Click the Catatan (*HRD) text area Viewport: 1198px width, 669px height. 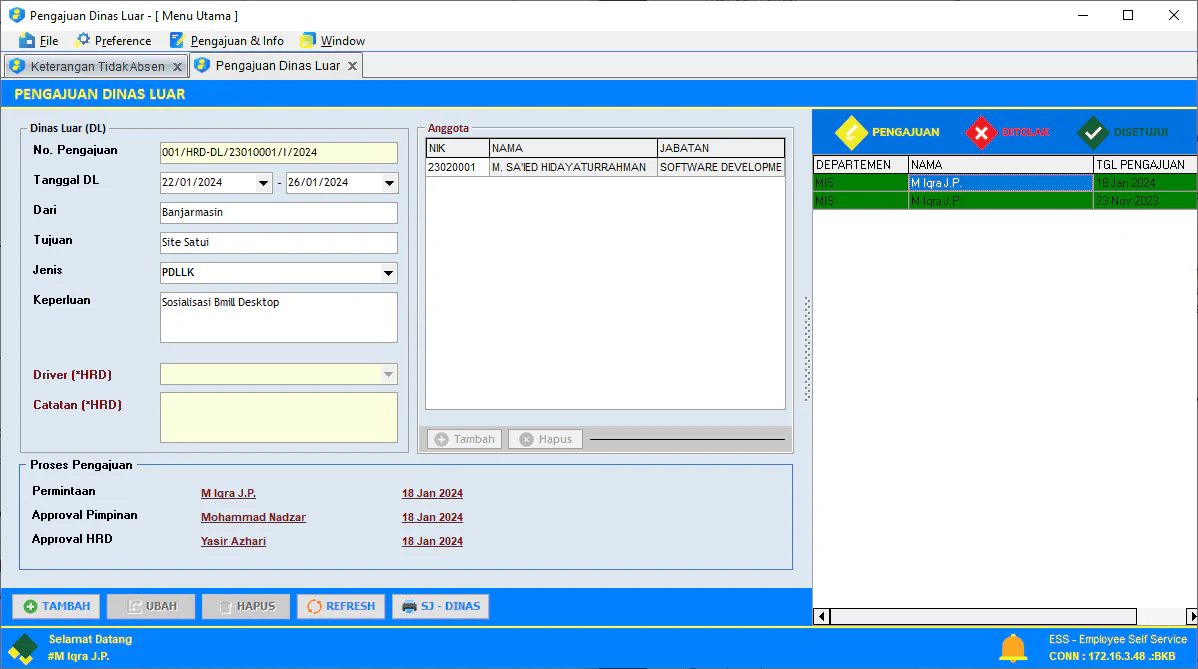click(x=279, y=418)
